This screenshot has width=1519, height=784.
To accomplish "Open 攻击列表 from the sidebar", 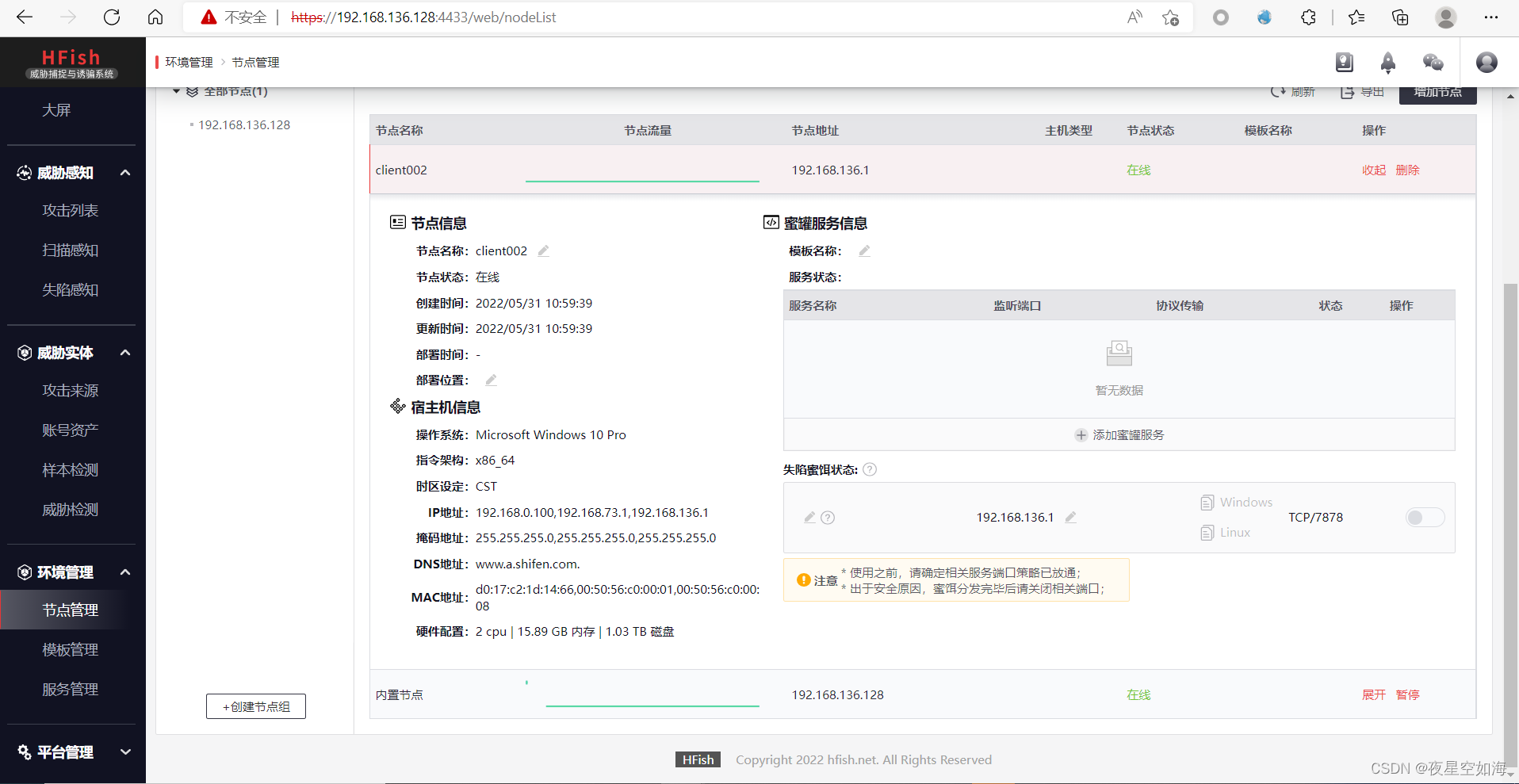I will point(70,209).
